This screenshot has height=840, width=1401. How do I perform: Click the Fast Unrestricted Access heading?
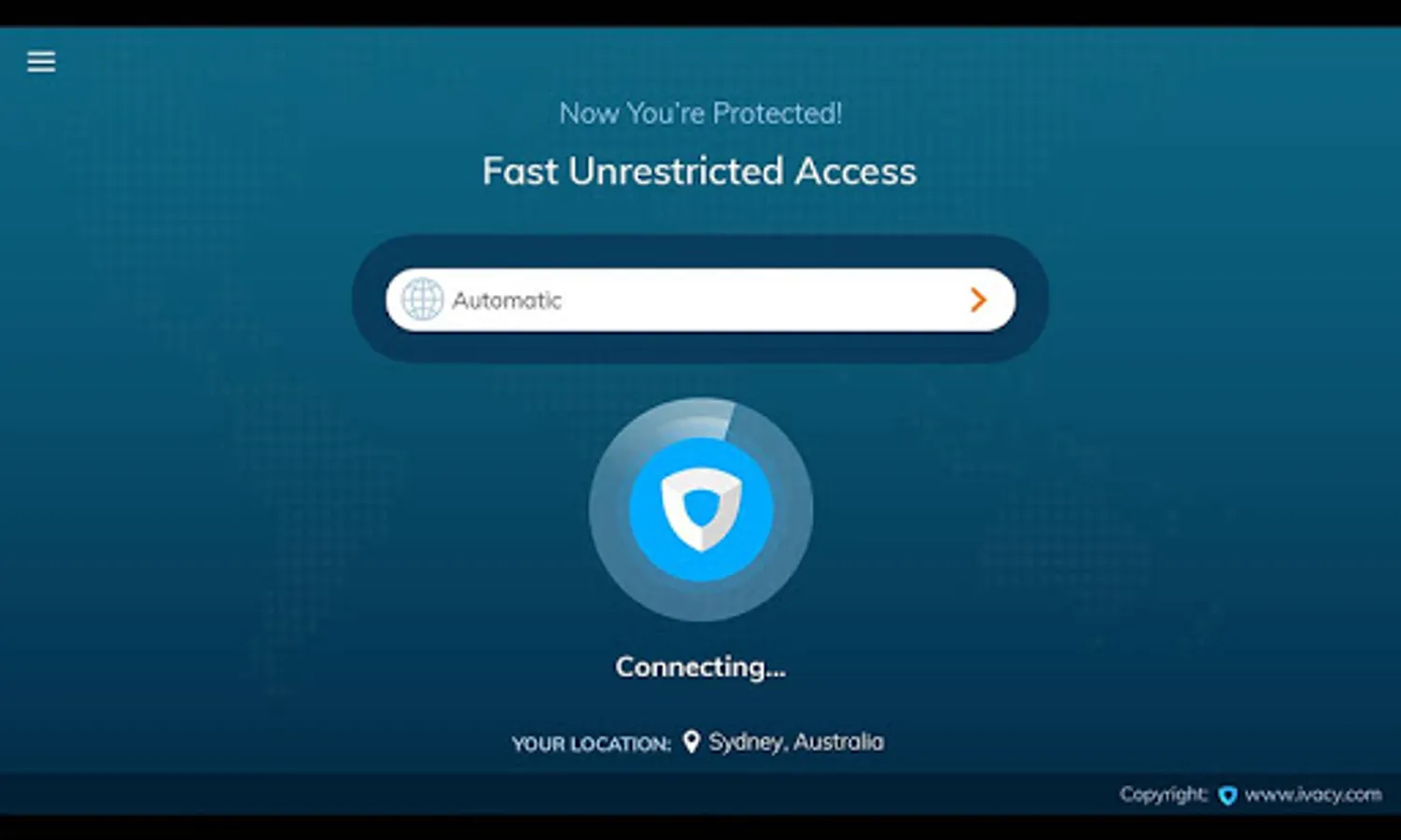[699, 171]
